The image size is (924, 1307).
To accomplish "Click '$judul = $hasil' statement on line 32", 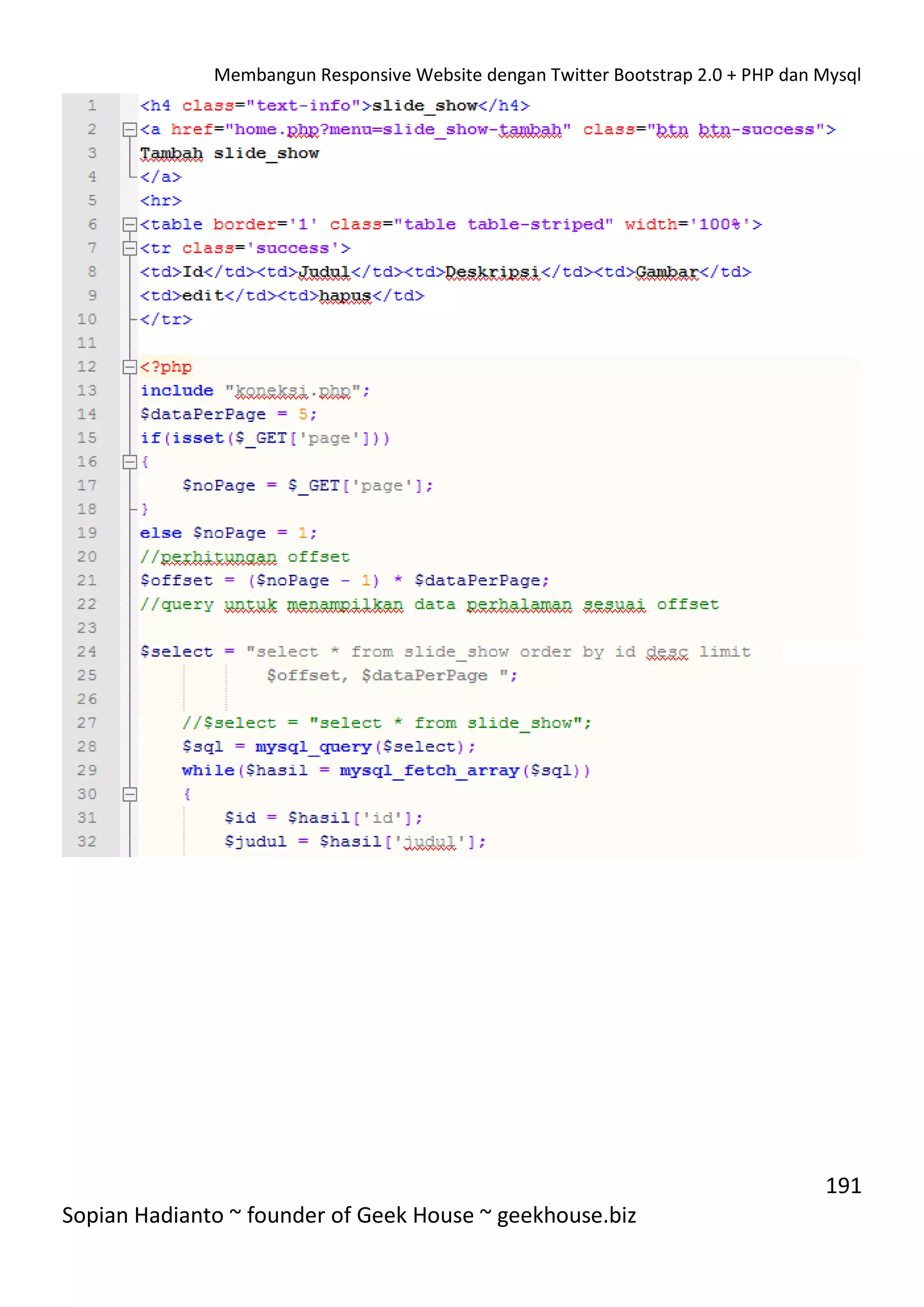I will point(356,842).
